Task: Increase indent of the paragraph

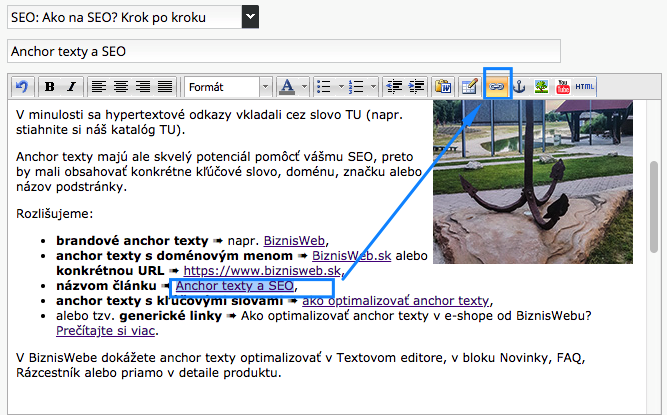Action: click(416, 86)
